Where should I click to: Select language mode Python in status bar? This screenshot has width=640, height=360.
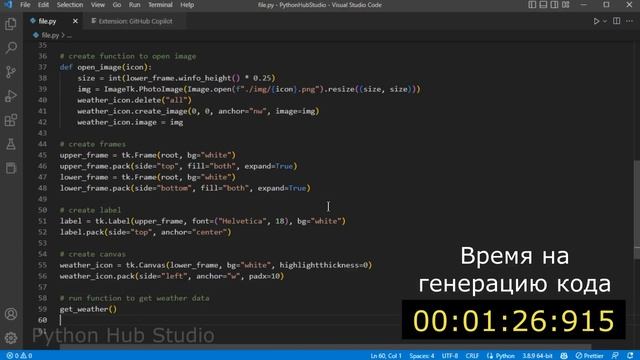click(x=505, y=356)
